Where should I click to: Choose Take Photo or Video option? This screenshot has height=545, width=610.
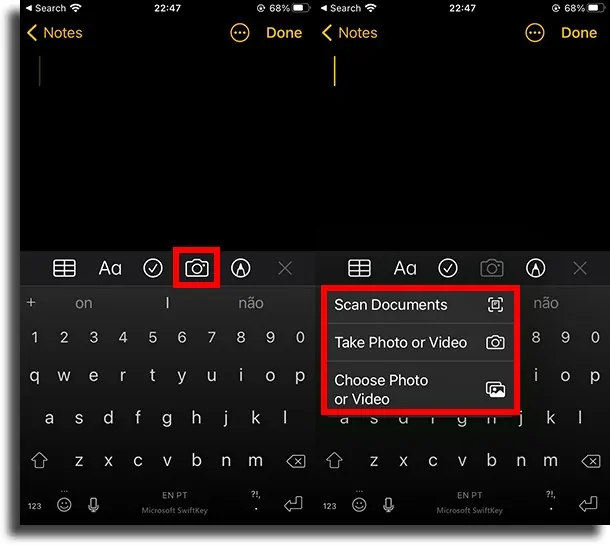pyautogui.click(x=419, y=342)
